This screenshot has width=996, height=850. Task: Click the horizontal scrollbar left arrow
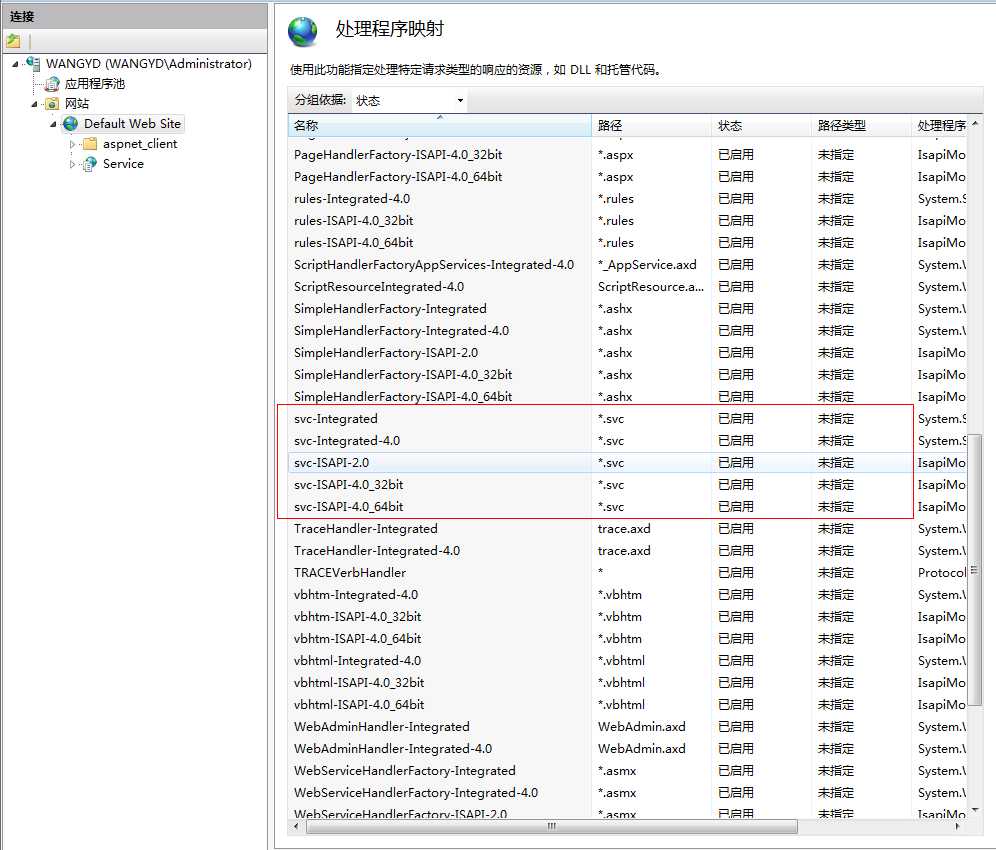297,826
